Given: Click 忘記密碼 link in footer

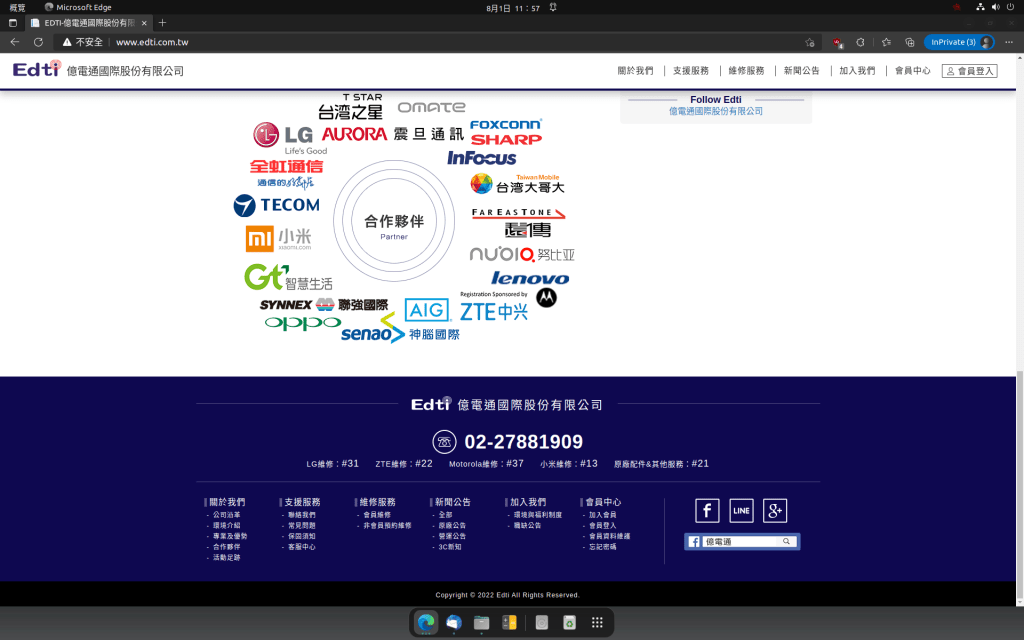Looking at the screenshot, I should (603, 547).
